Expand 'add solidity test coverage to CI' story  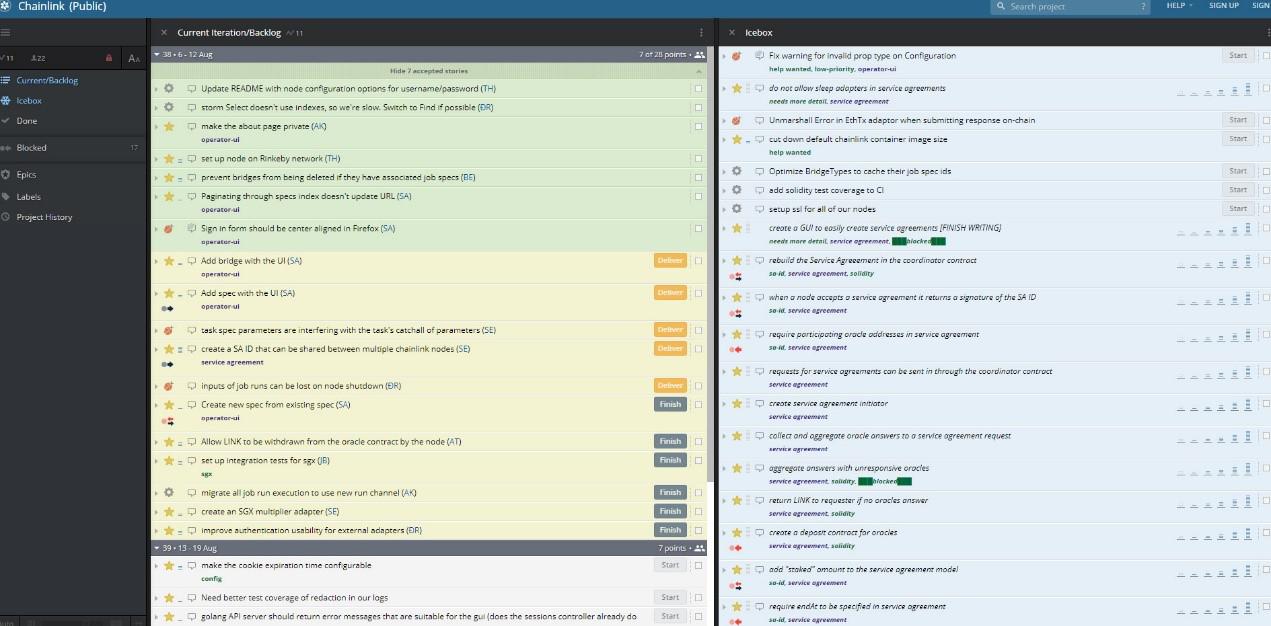[x=724, y=190]
